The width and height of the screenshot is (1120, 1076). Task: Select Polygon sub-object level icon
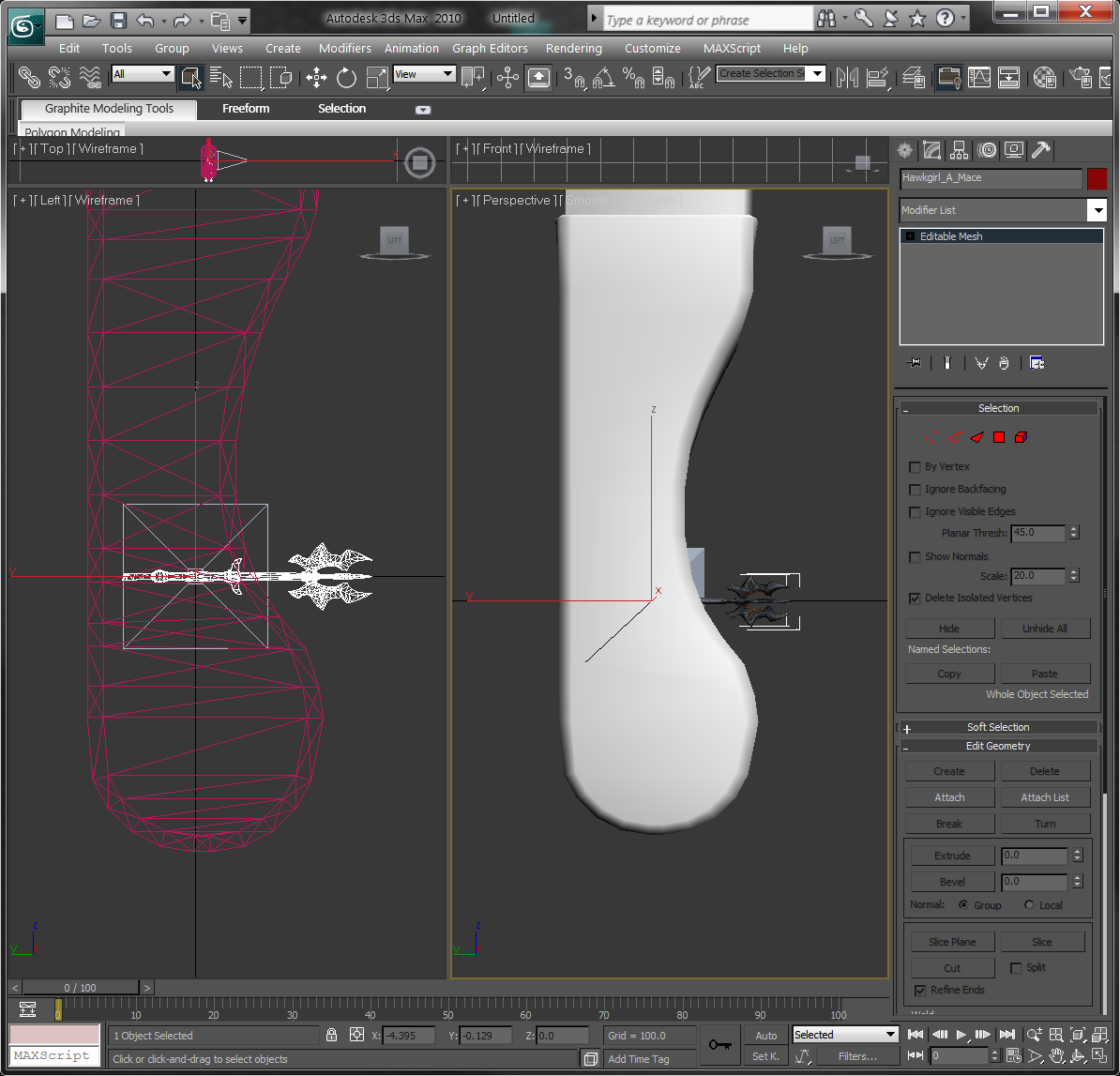999,437
